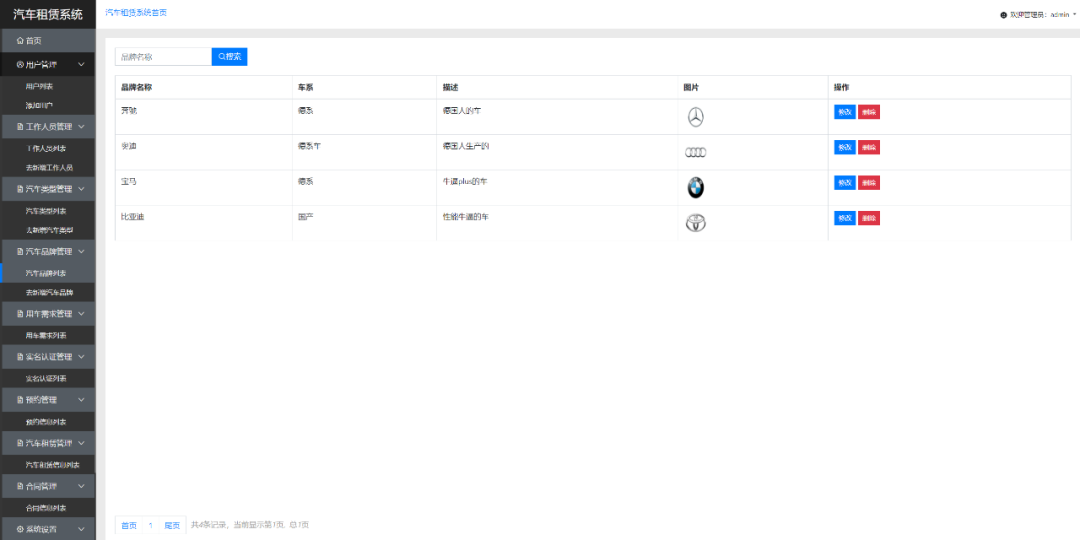1080x540 pixels.
Task: Go to 去新增工作人员 in the sidebar
Action: (x=50, y=167)
